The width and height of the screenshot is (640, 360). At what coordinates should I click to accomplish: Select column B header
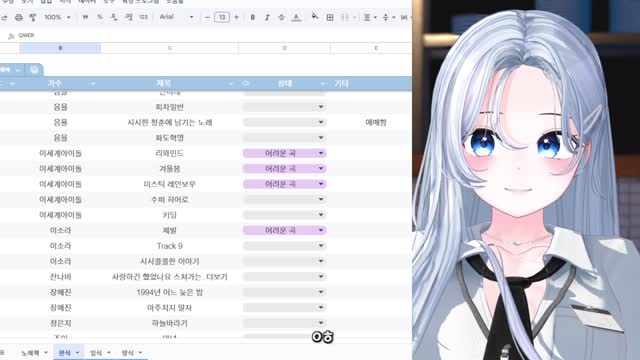(60, 48)
